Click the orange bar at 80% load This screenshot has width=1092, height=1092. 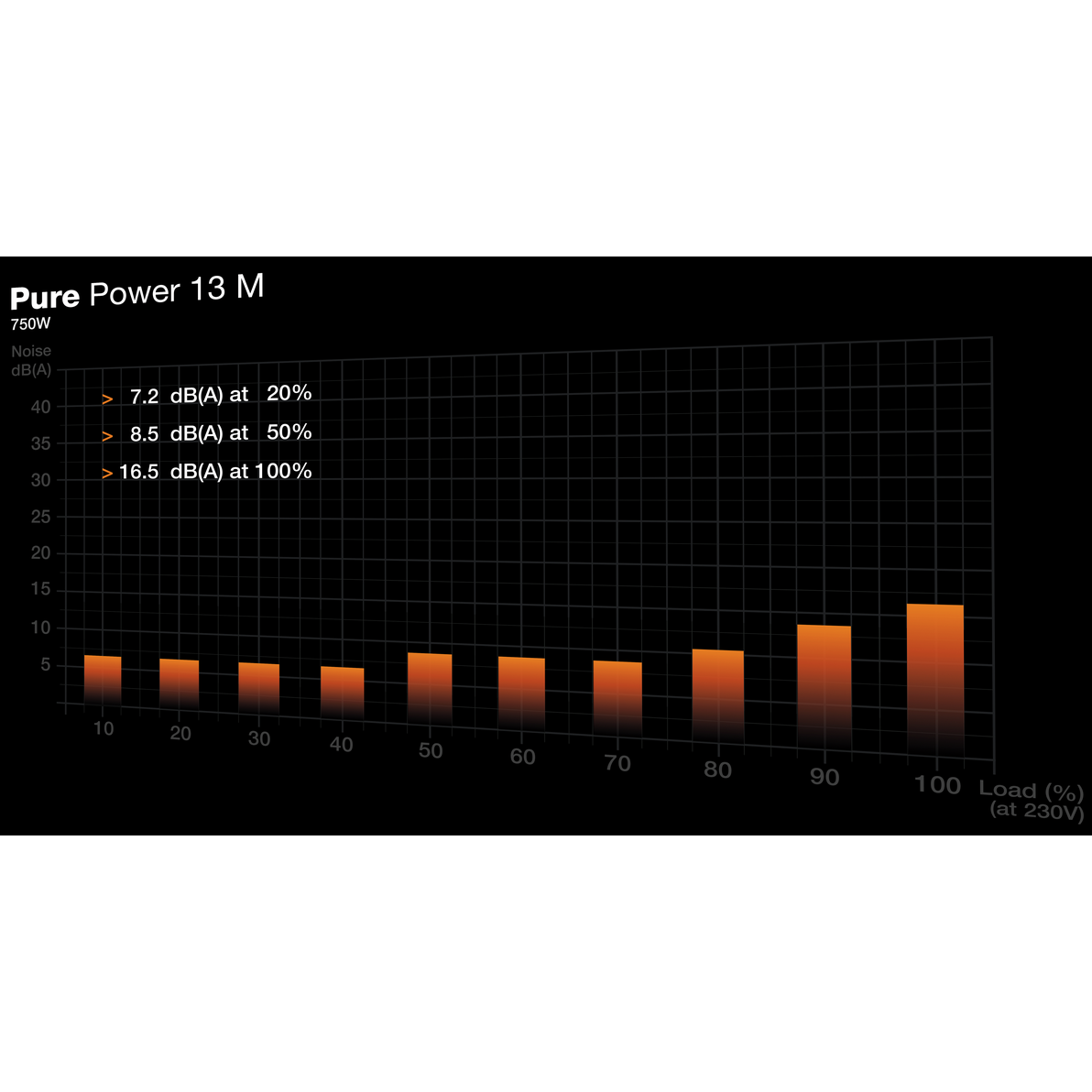pyautogui.click(x=718, y=698)
